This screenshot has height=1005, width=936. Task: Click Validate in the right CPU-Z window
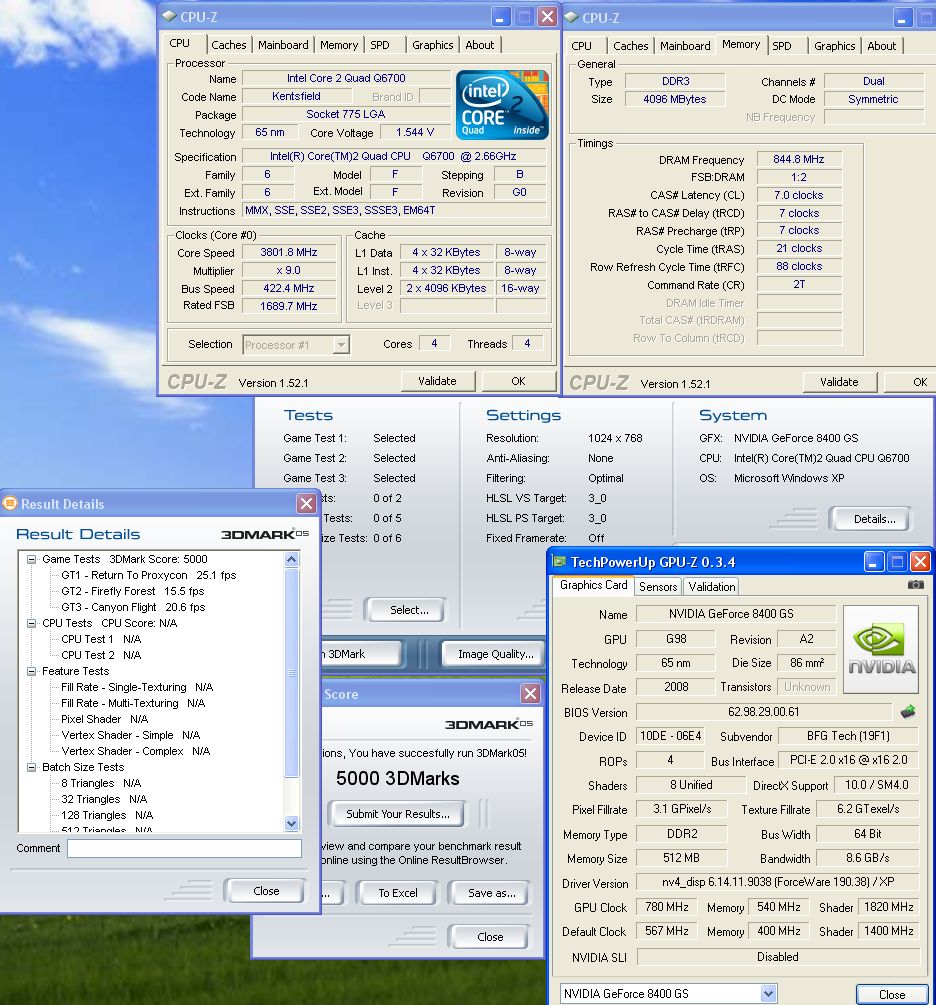pyautogui.click(x=839, y=382)
